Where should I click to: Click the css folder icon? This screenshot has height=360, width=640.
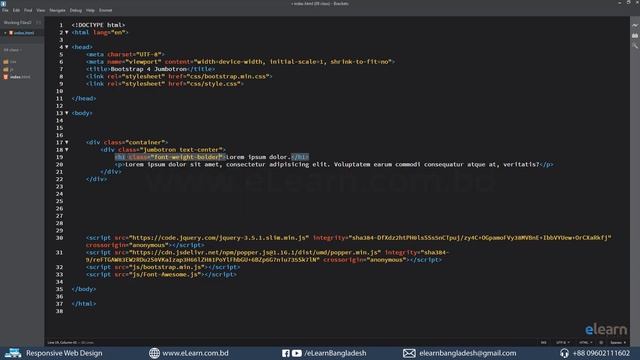(x=6, y=62)
